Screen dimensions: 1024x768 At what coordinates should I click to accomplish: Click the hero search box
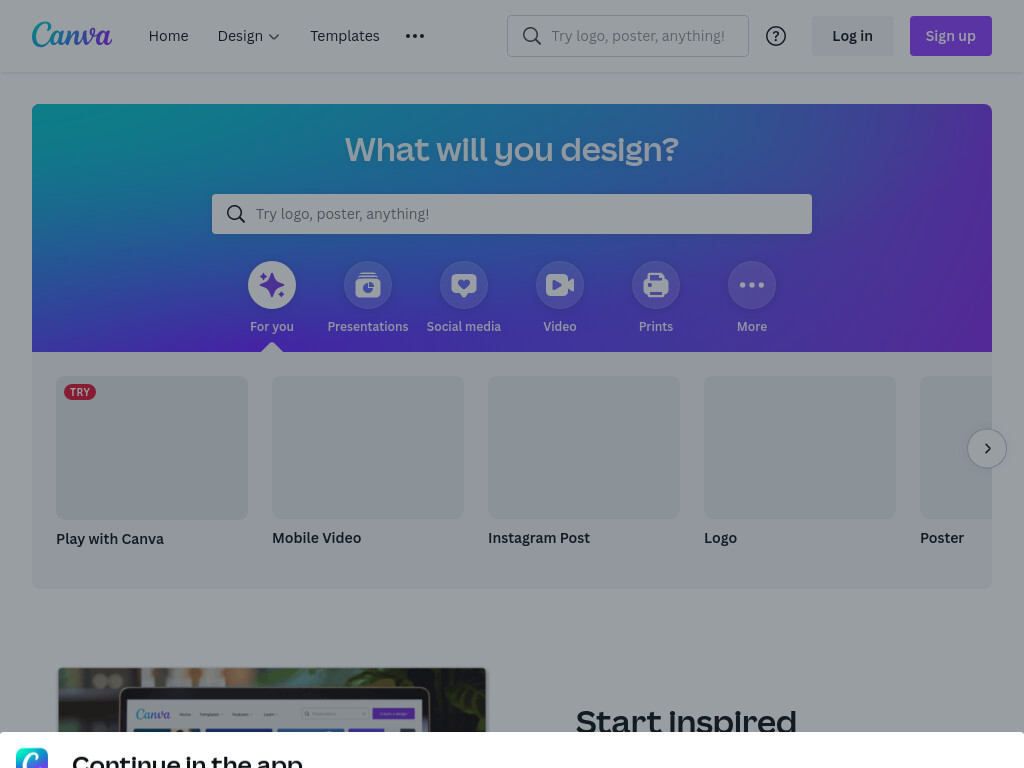511,214
